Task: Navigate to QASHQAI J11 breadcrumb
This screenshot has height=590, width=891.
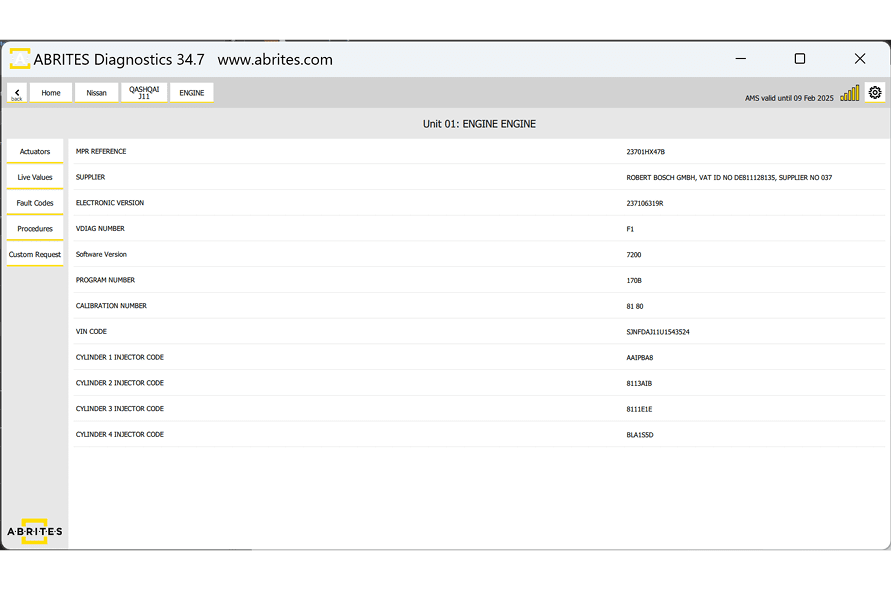Action: coord(144,93)
